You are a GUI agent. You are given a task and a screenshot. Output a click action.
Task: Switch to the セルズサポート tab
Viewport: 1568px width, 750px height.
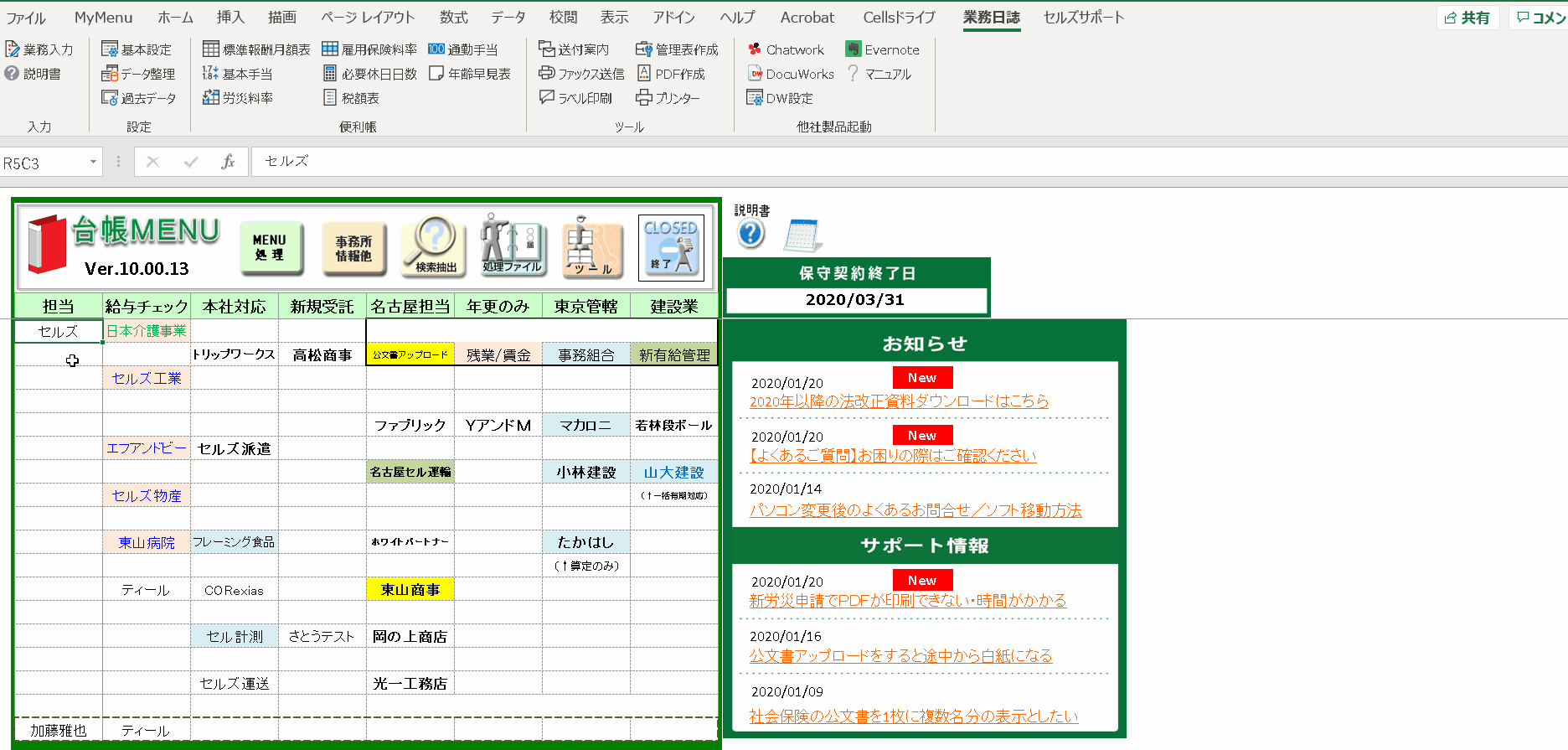click(x=1084, y=18)
